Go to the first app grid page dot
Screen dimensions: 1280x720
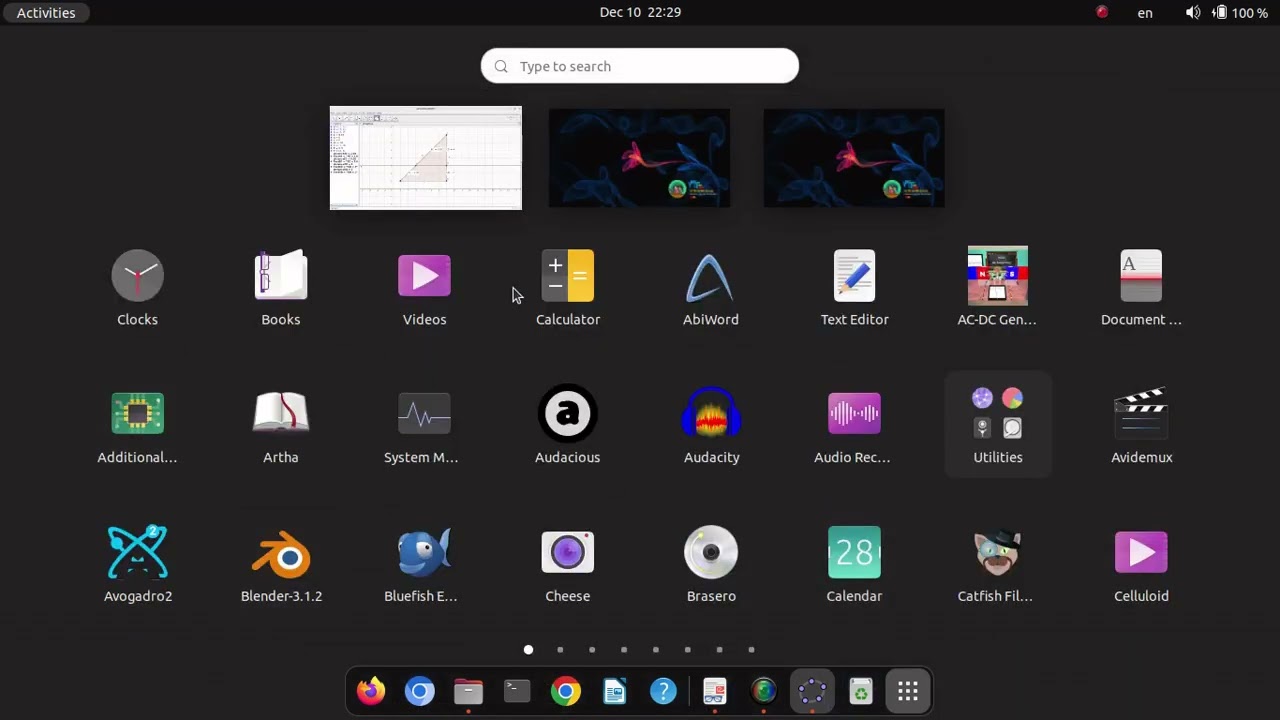[x=528, y=650]
